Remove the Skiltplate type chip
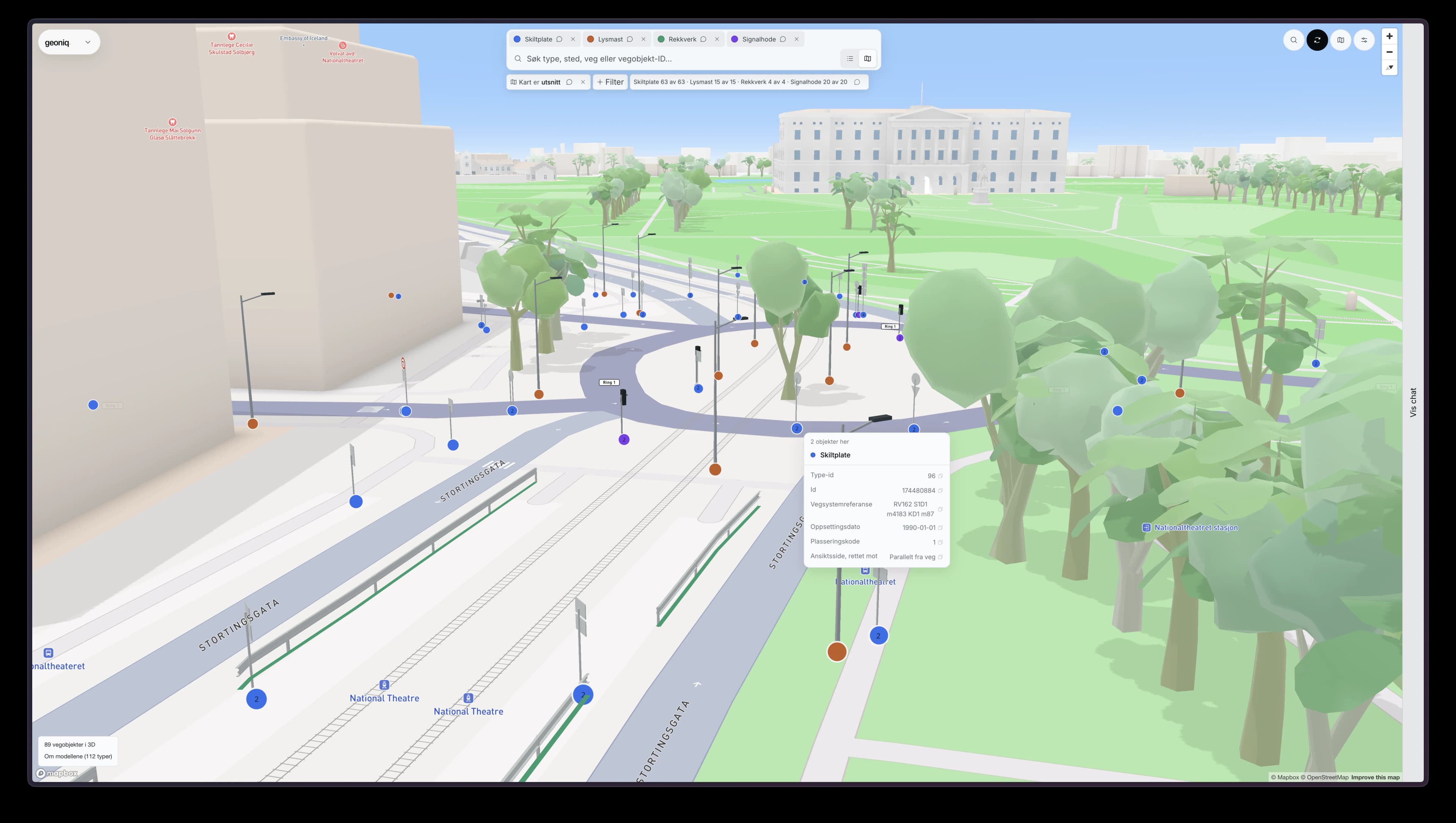1456x823 pixels. point(573,39)
